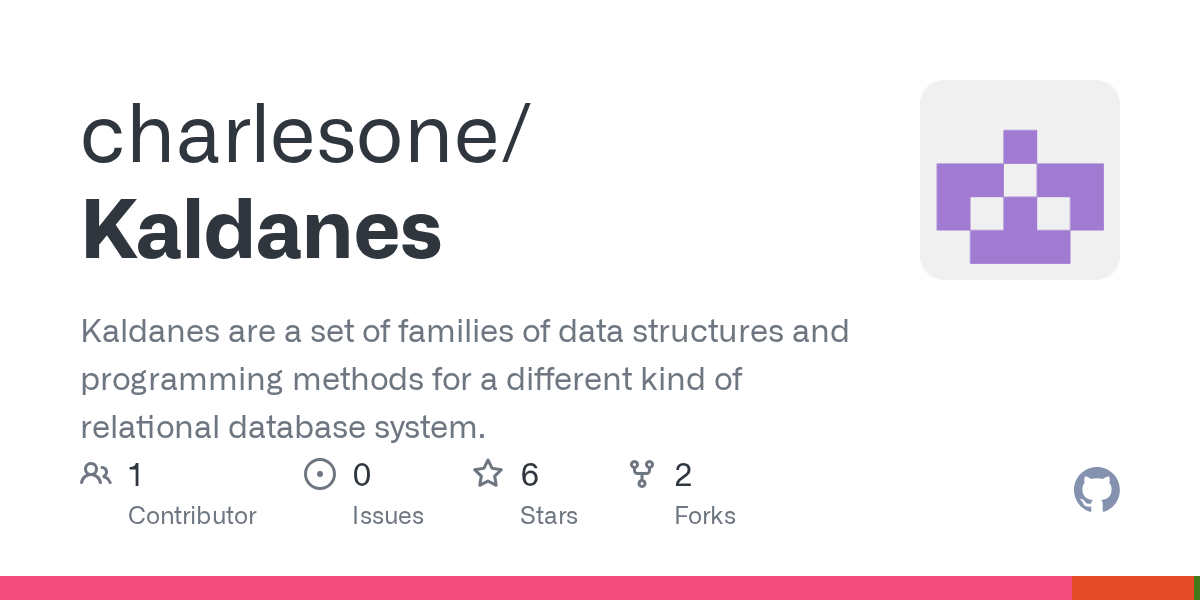Select the Issues label
The height and width of the screenshot is (600, 1200).
387,516
